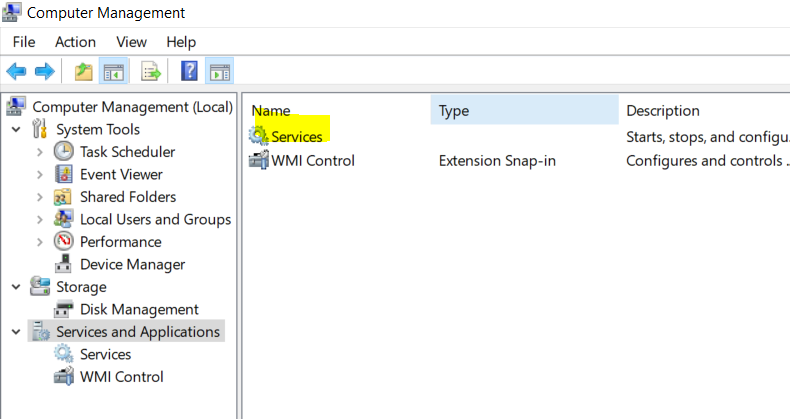Viewport: 790px width, 419px height.
Task: Click the Back arrow toolbar icon
Action: (16, 71)
